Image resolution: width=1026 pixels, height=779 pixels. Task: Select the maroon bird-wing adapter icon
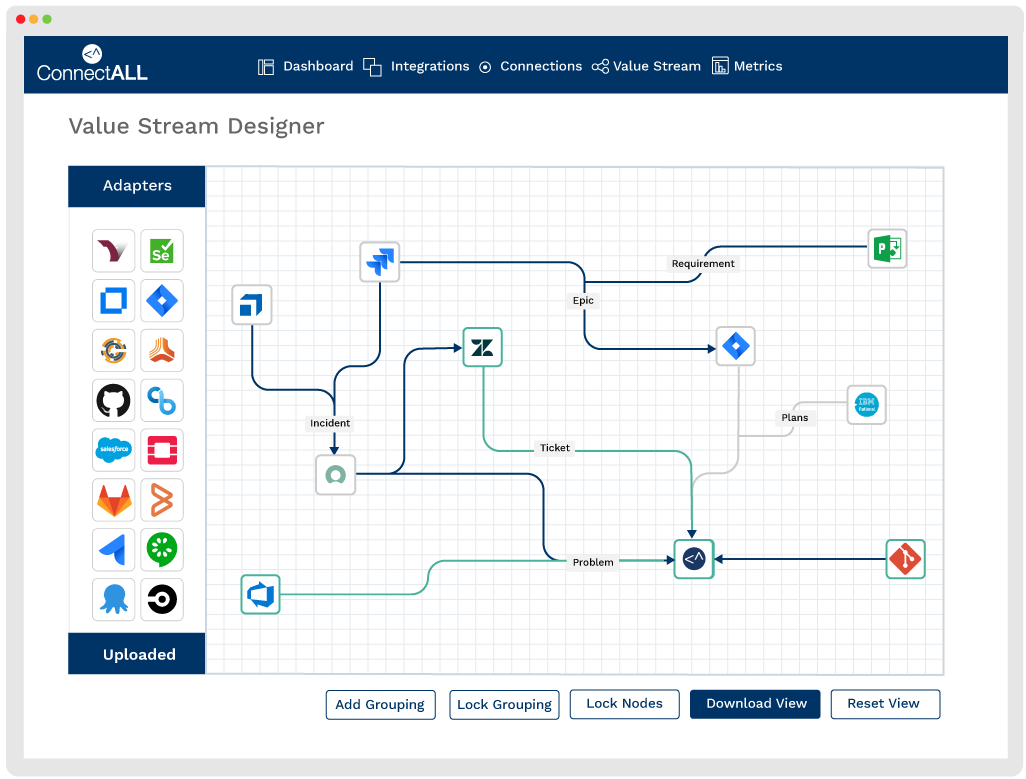tap(113, 251)
